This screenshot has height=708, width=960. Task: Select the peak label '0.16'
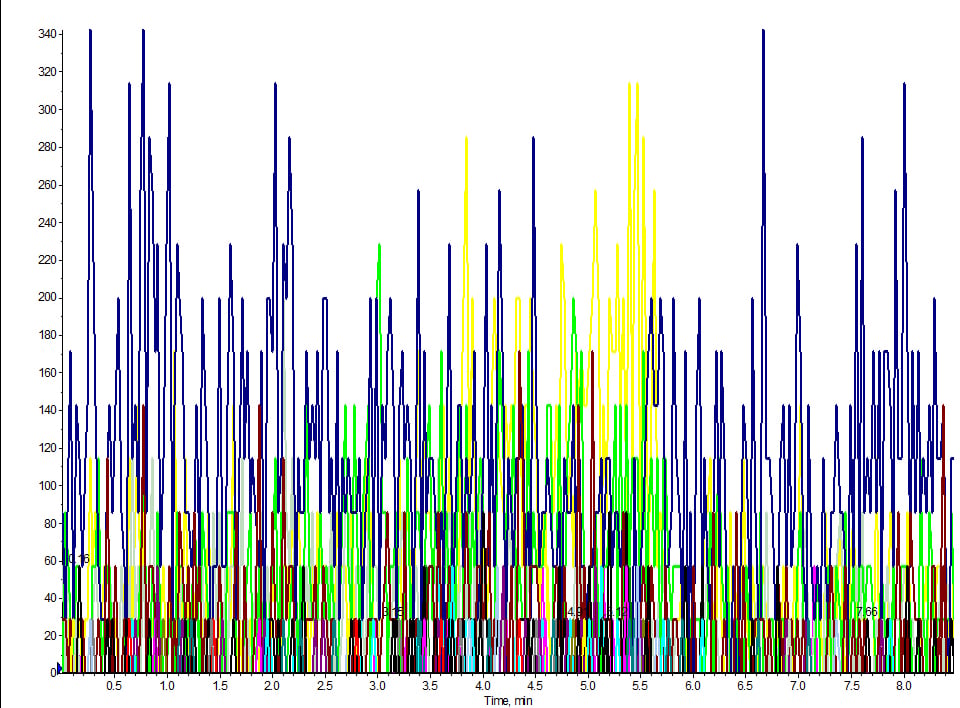[x=78, y=559]
